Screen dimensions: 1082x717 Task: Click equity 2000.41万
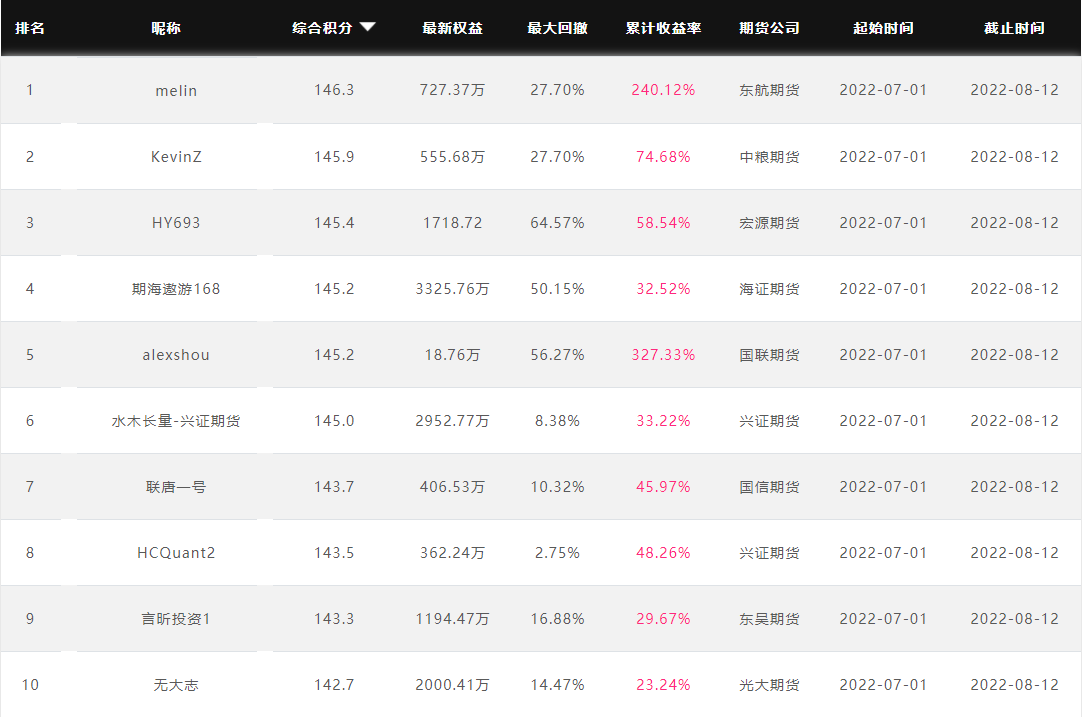click(x=453, y=685)
